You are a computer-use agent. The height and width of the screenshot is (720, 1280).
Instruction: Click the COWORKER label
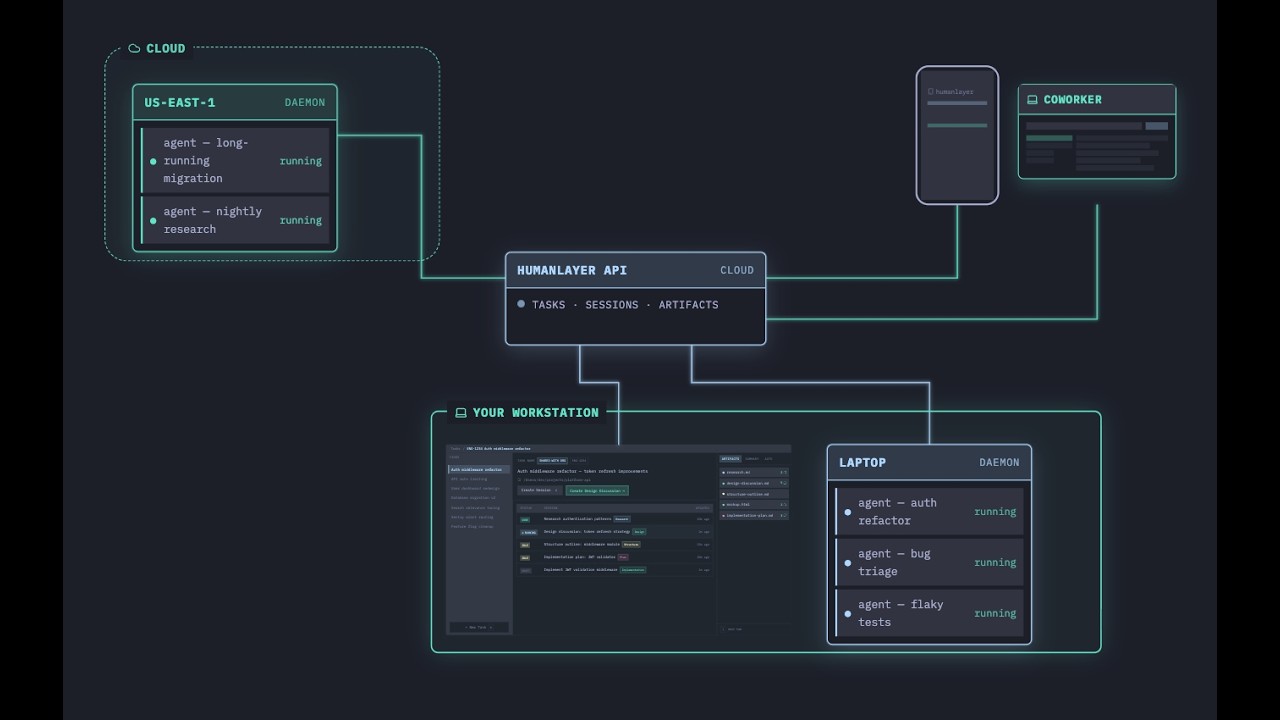pyautogui.click(x=1072, y=100)
